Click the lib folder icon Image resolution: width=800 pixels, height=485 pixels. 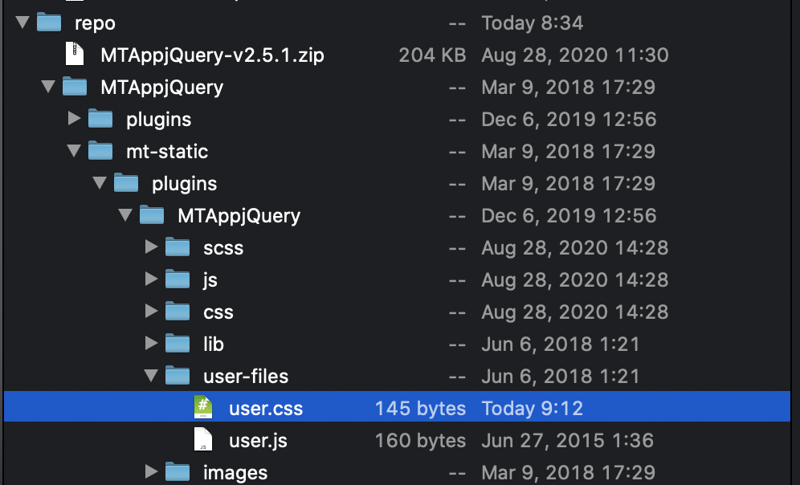click(177, 344)
